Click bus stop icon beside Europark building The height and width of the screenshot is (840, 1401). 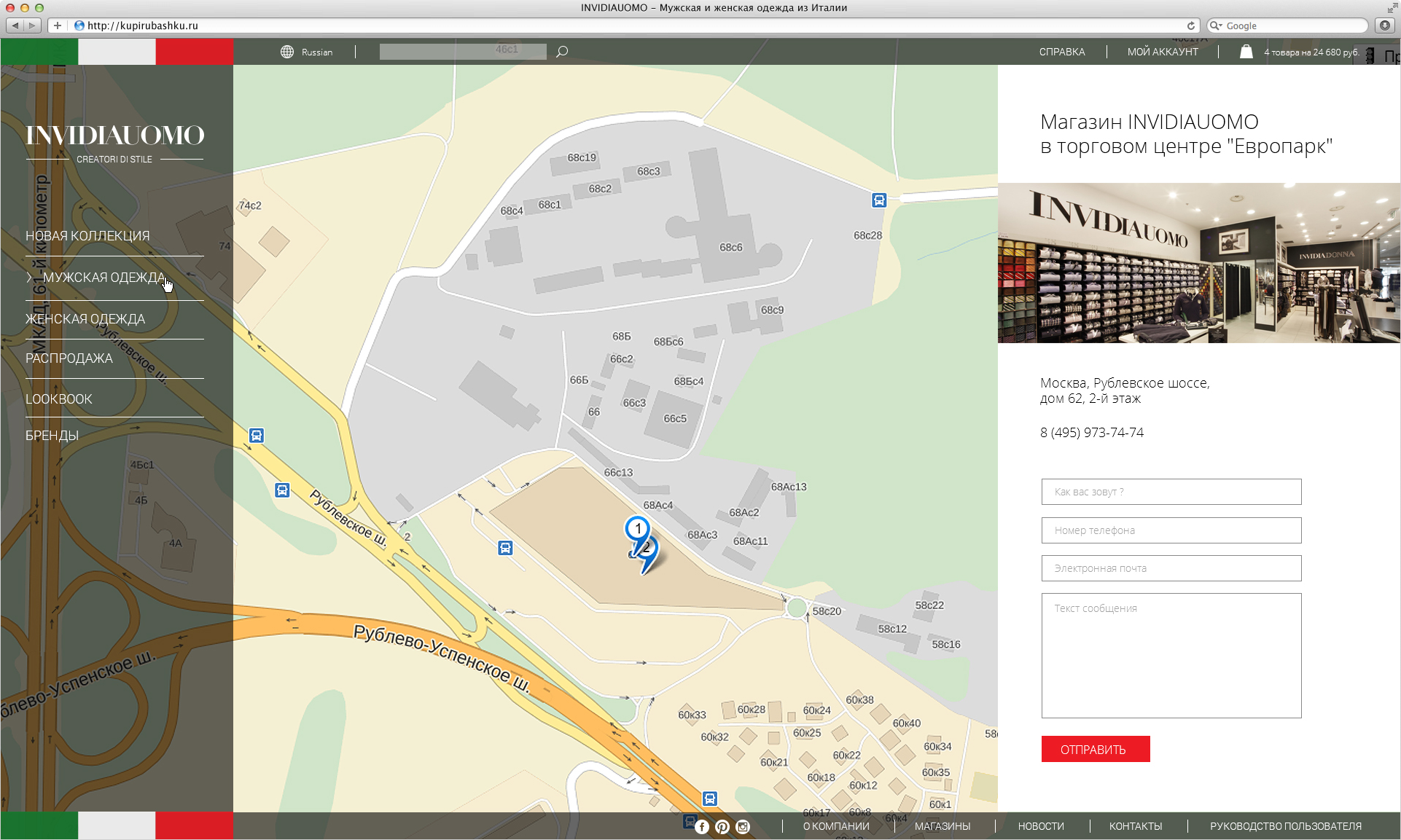[505, 548]
